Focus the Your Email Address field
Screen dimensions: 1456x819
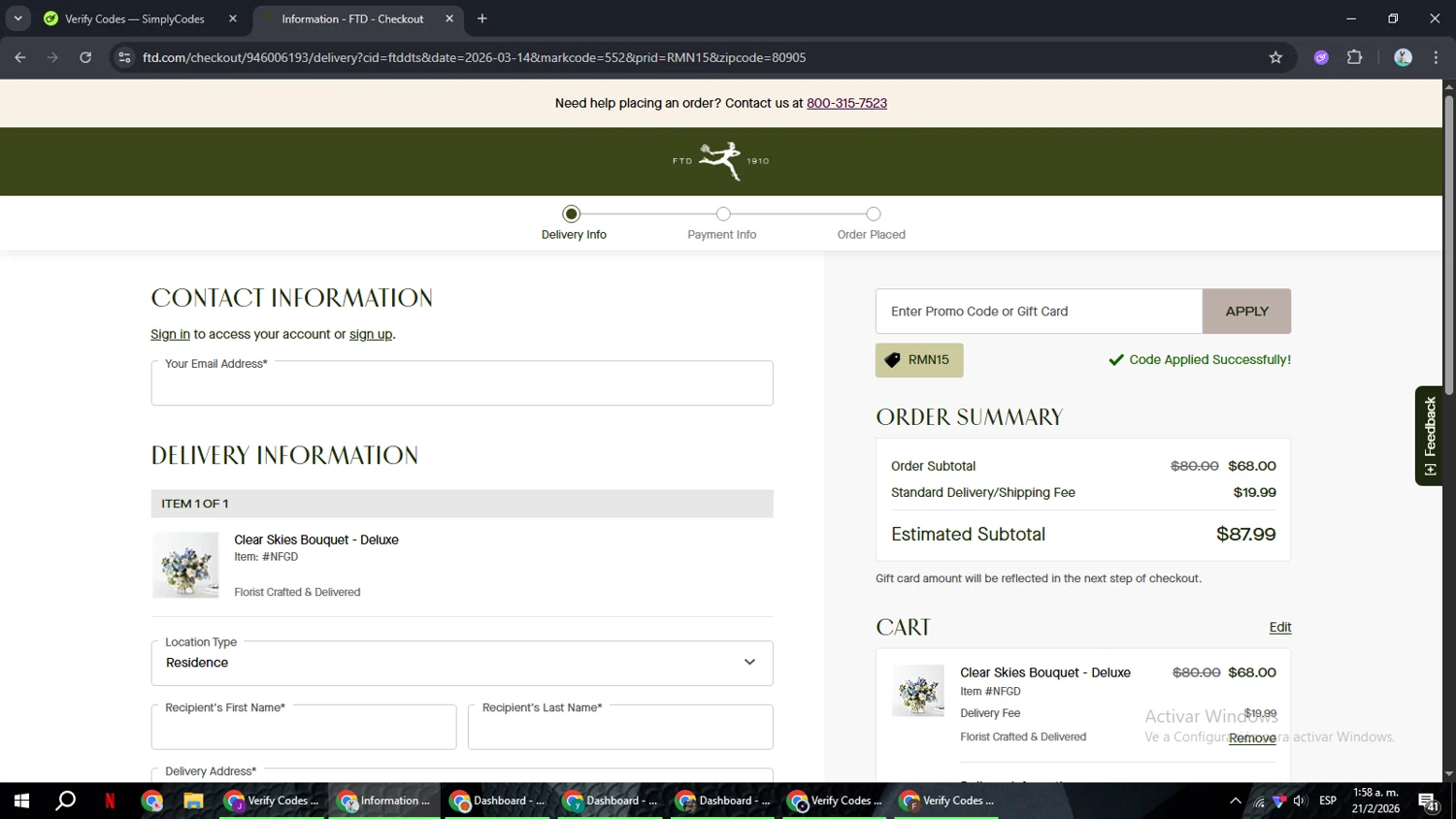coord(462,383)
